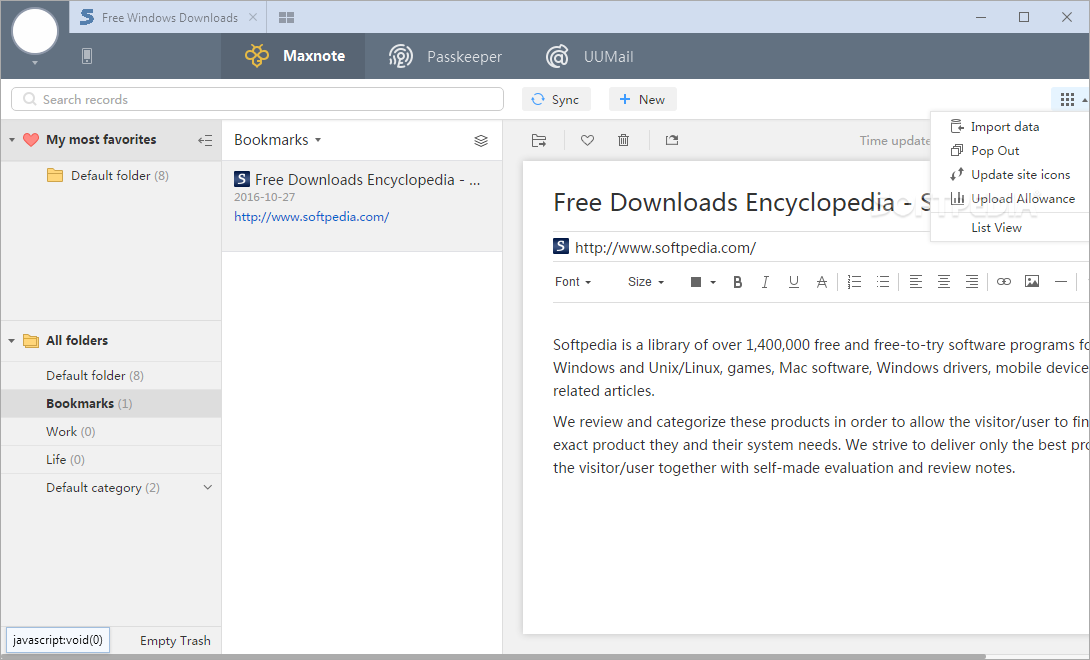Focus the Search records field
Image resolution: width=1090 pixels, height=660 pixels.
point(257,99)
